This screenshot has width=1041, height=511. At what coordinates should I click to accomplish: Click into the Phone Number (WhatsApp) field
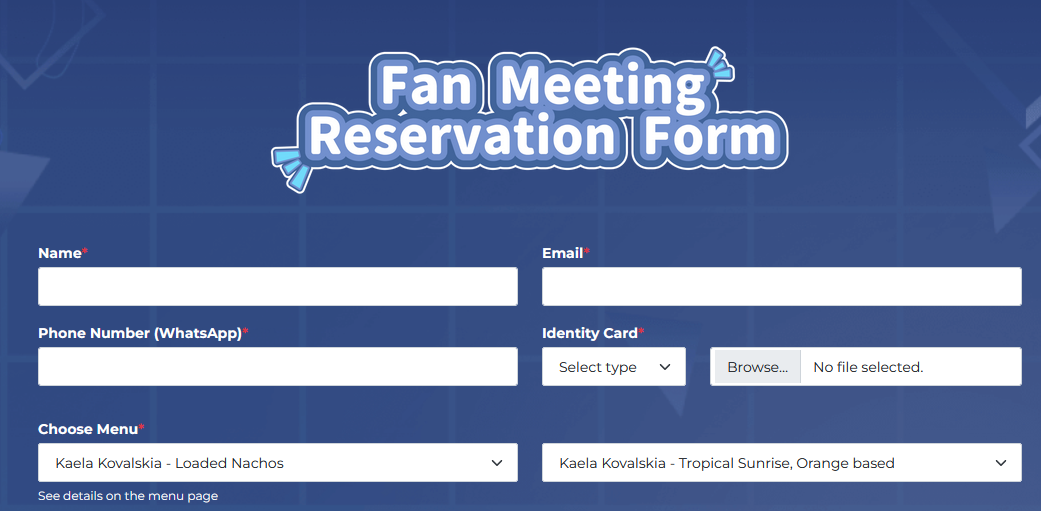click(277, 366)
